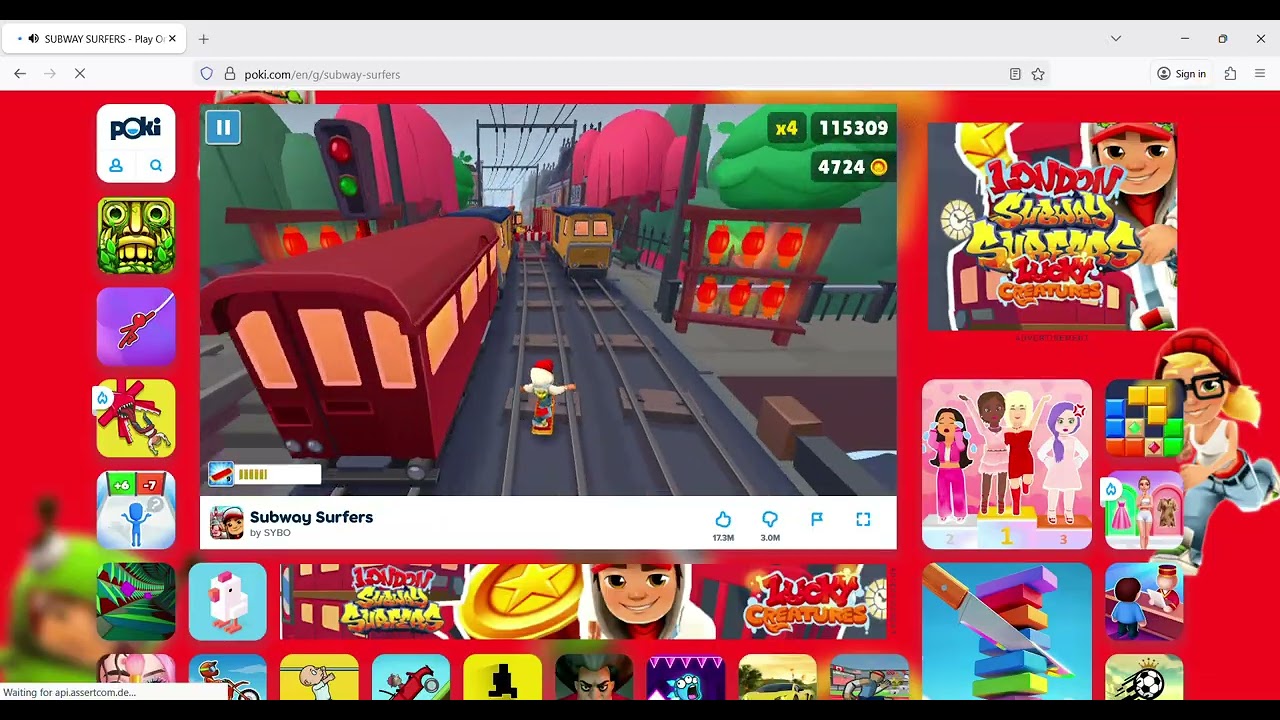This screenshot has height=720, width=1280.
Task: Click the 'by SYBO' developer text
Action: 270,533
